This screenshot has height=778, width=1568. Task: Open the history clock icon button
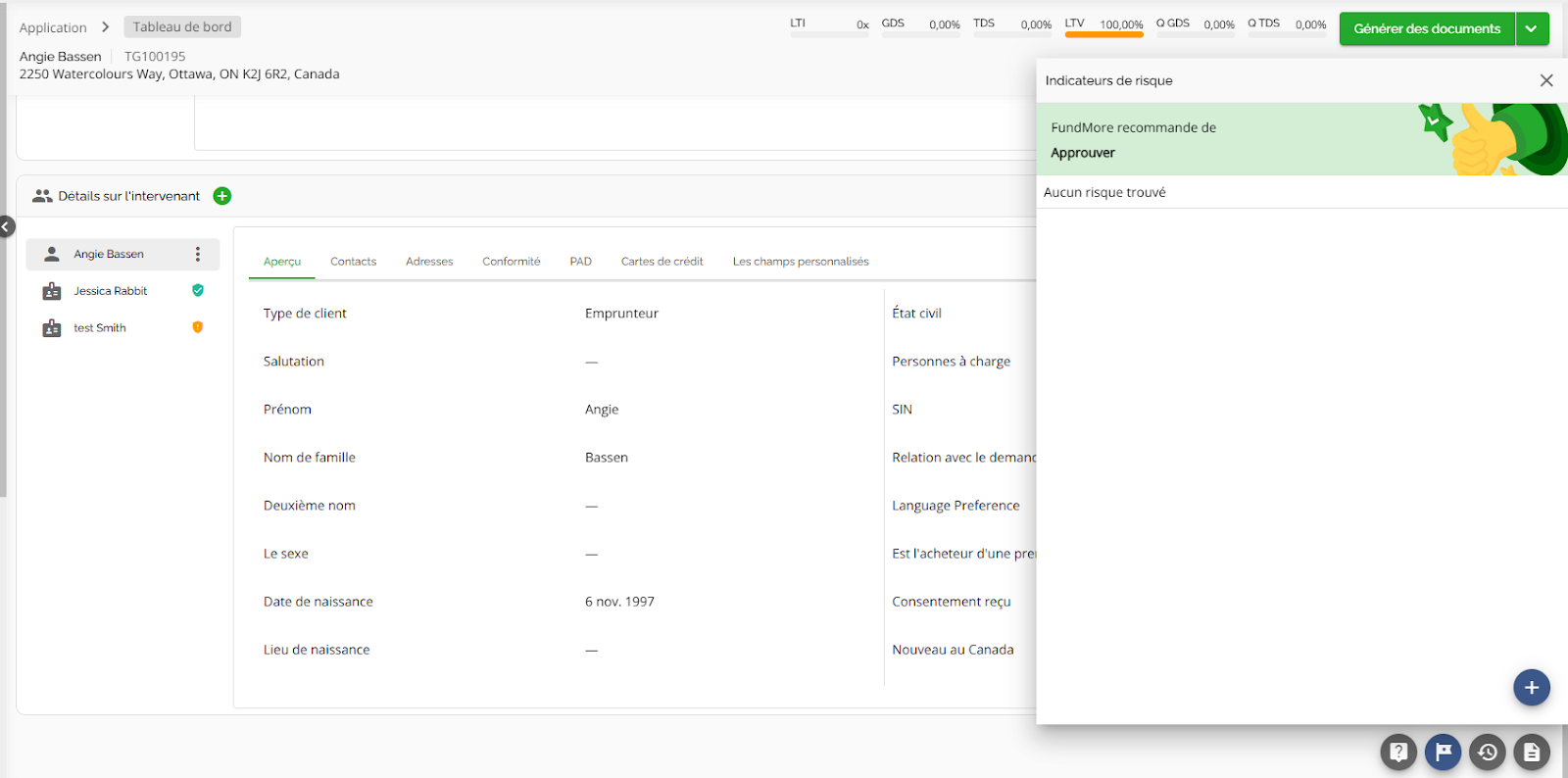point(1488,753)
